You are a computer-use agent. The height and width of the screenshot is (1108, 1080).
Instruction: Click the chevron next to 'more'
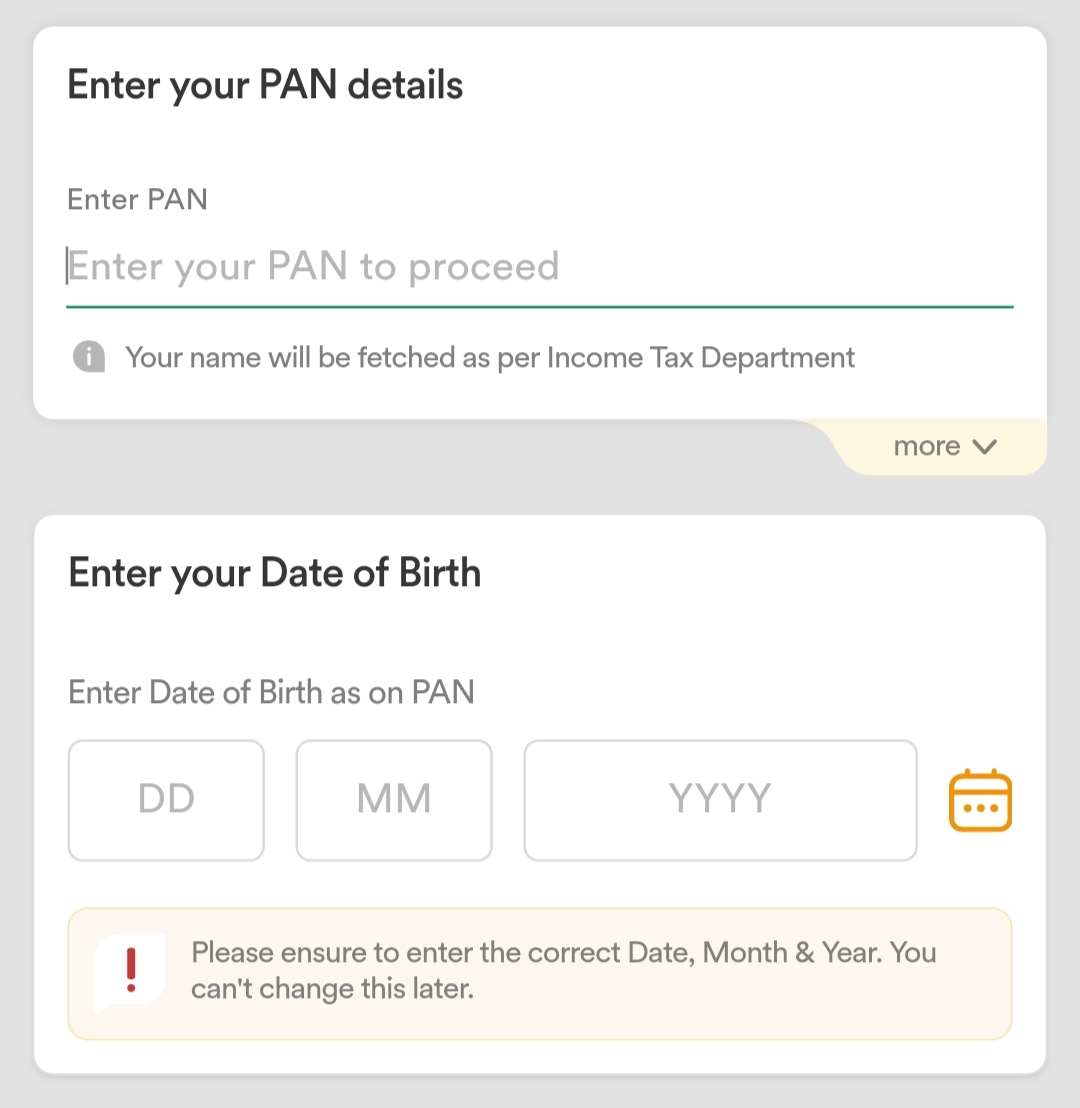pyautogui.click(x=987, y=447)
